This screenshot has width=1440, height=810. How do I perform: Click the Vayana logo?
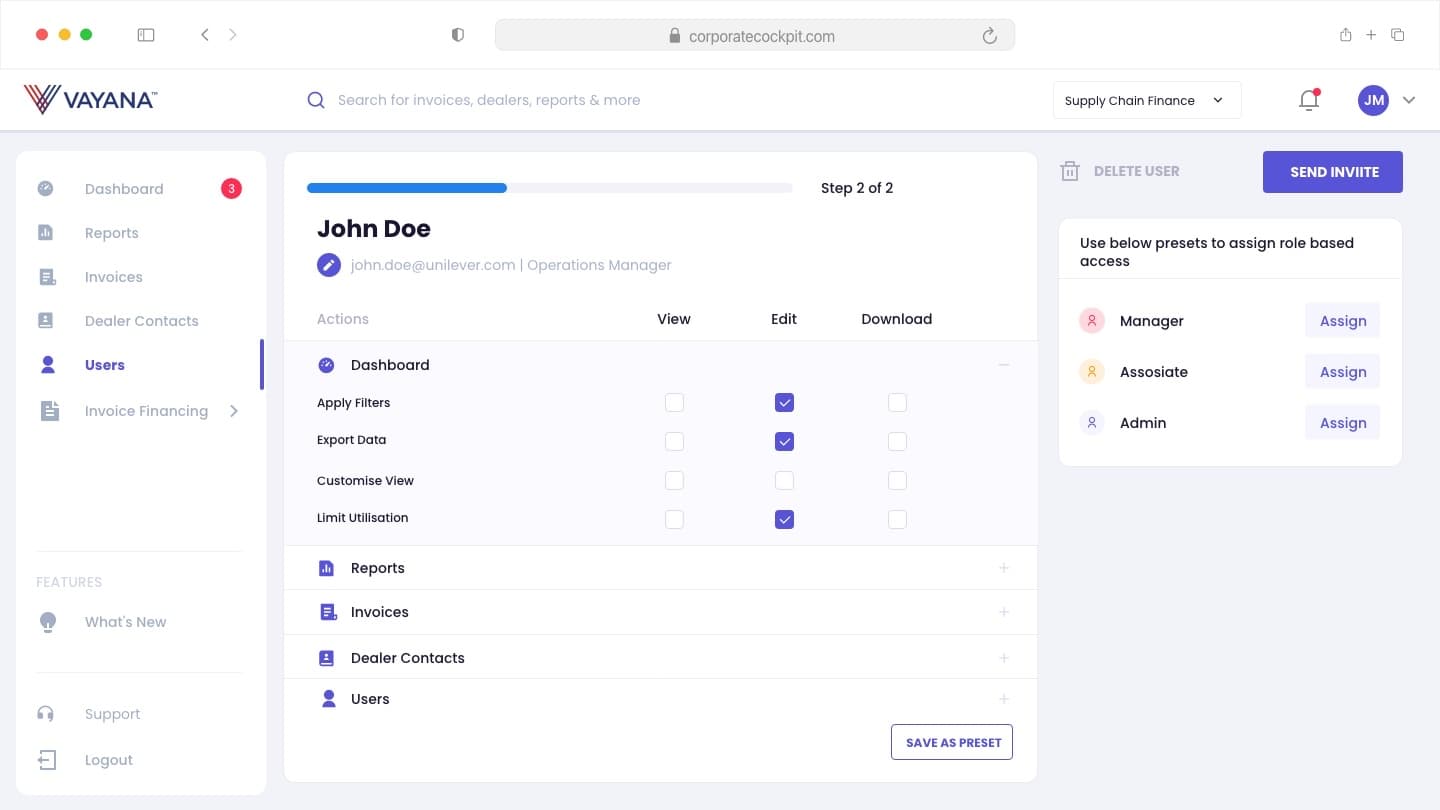(90, 99)
